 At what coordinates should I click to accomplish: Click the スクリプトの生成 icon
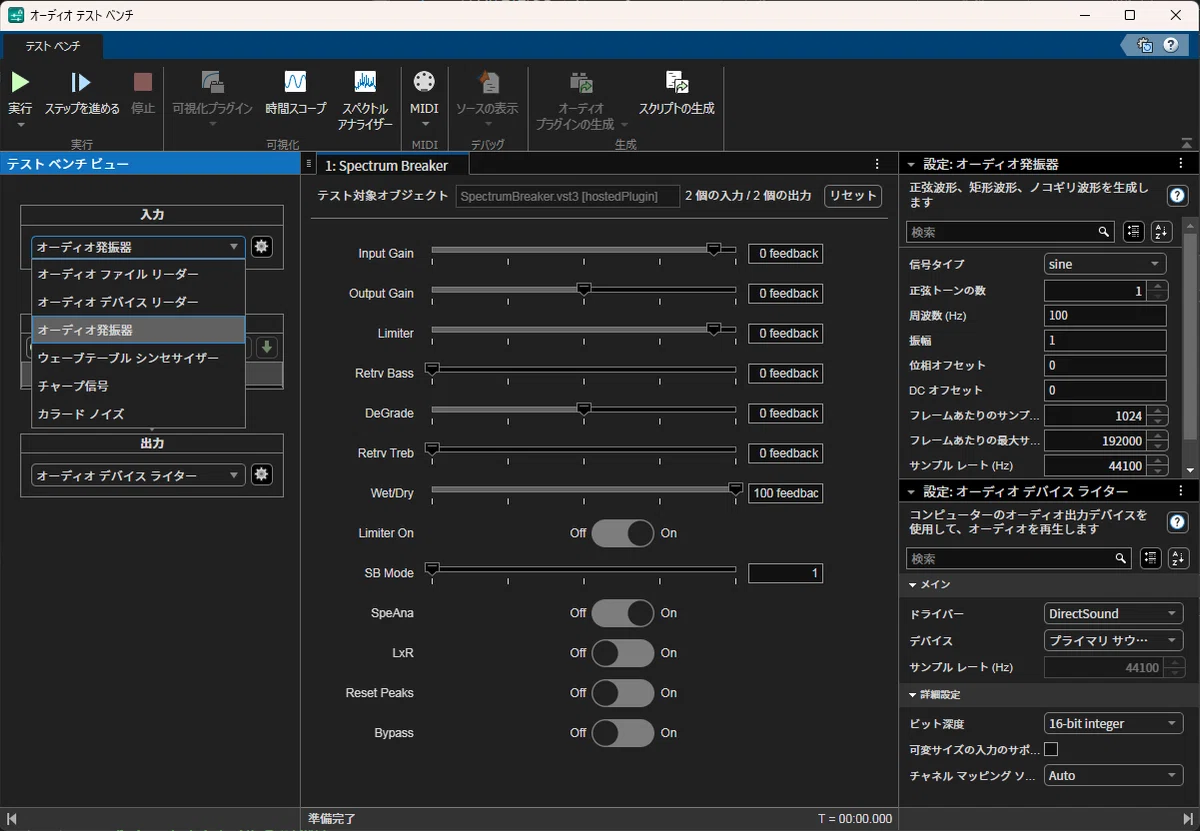pos(677,82)
